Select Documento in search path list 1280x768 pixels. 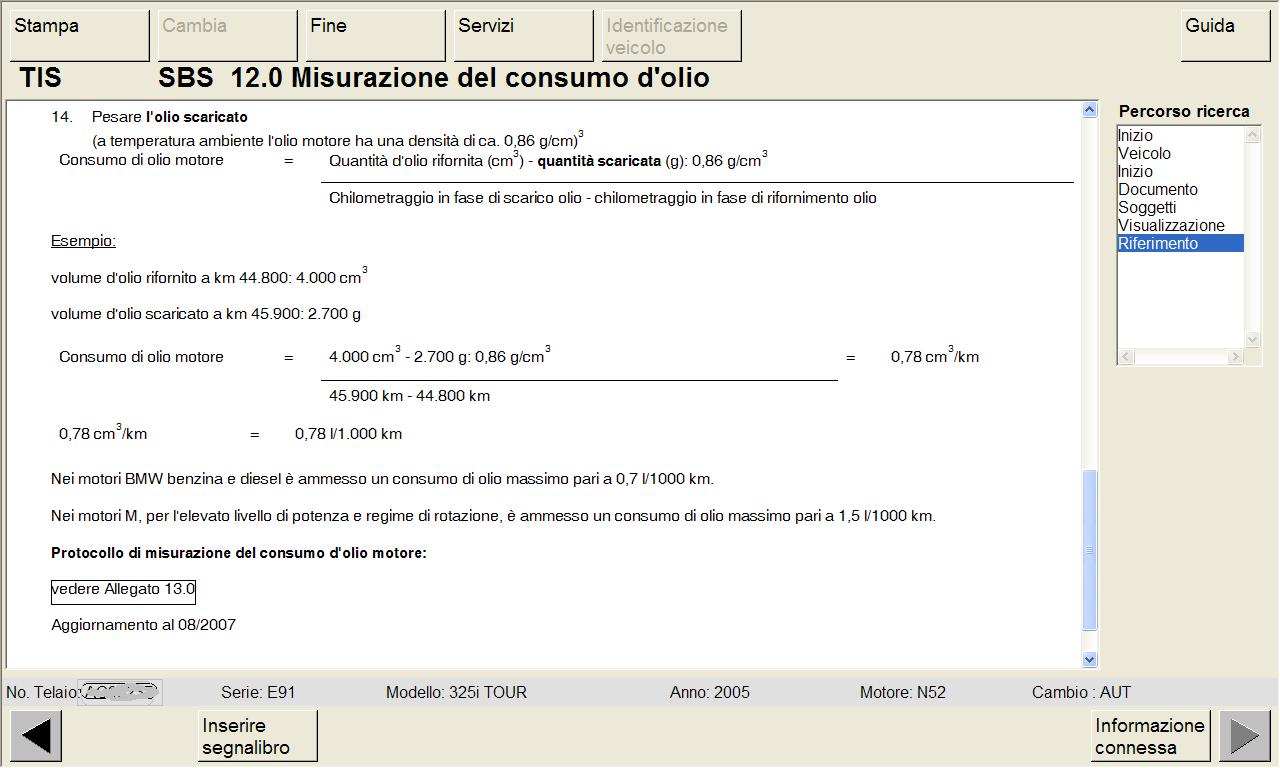click(x=1157, y=189)
